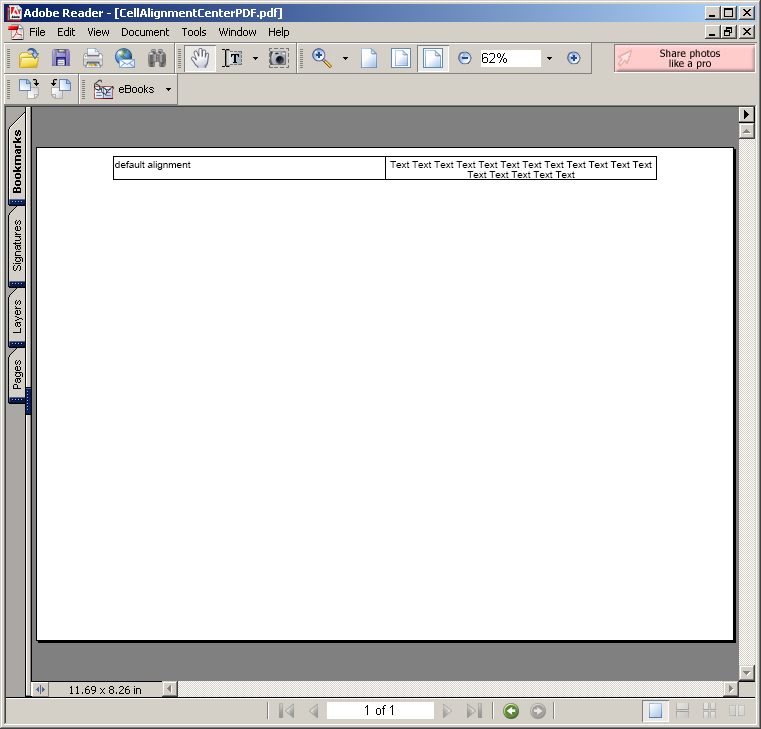The image size is (761, 729).
Task: Open a file with the folder icon
Action: coord(29,58)
